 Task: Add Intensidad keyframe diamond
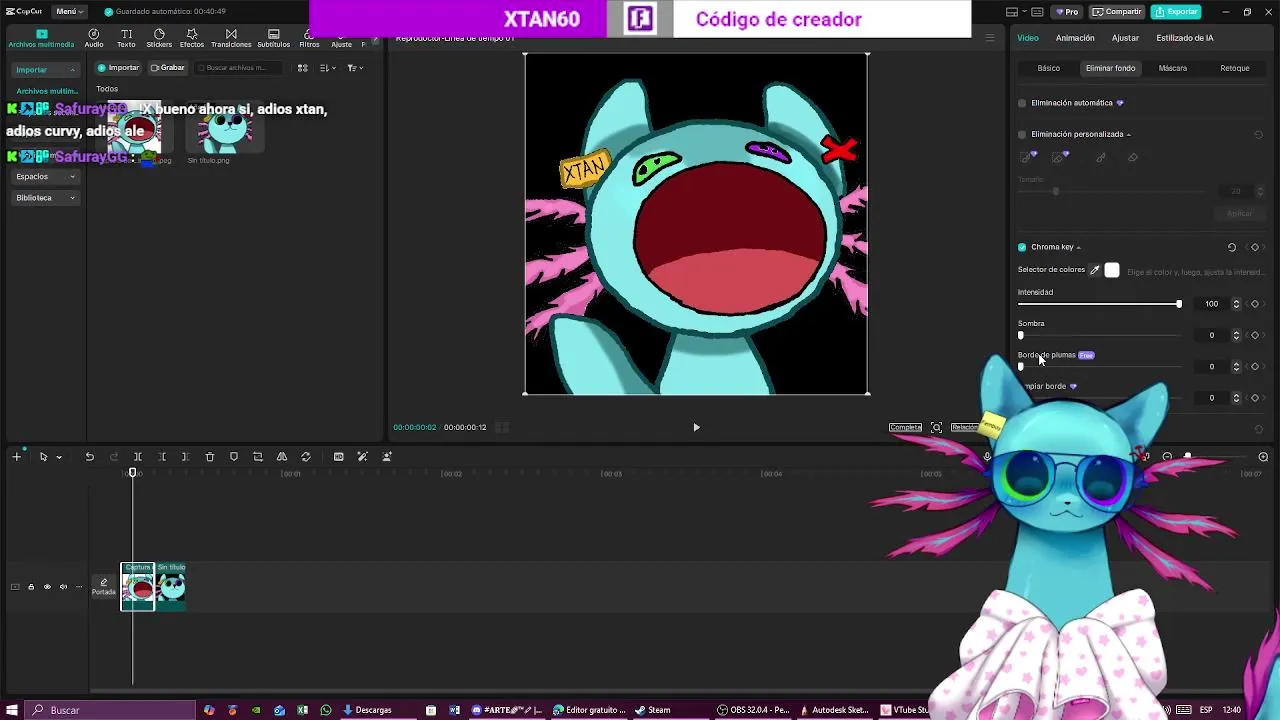1255,304
